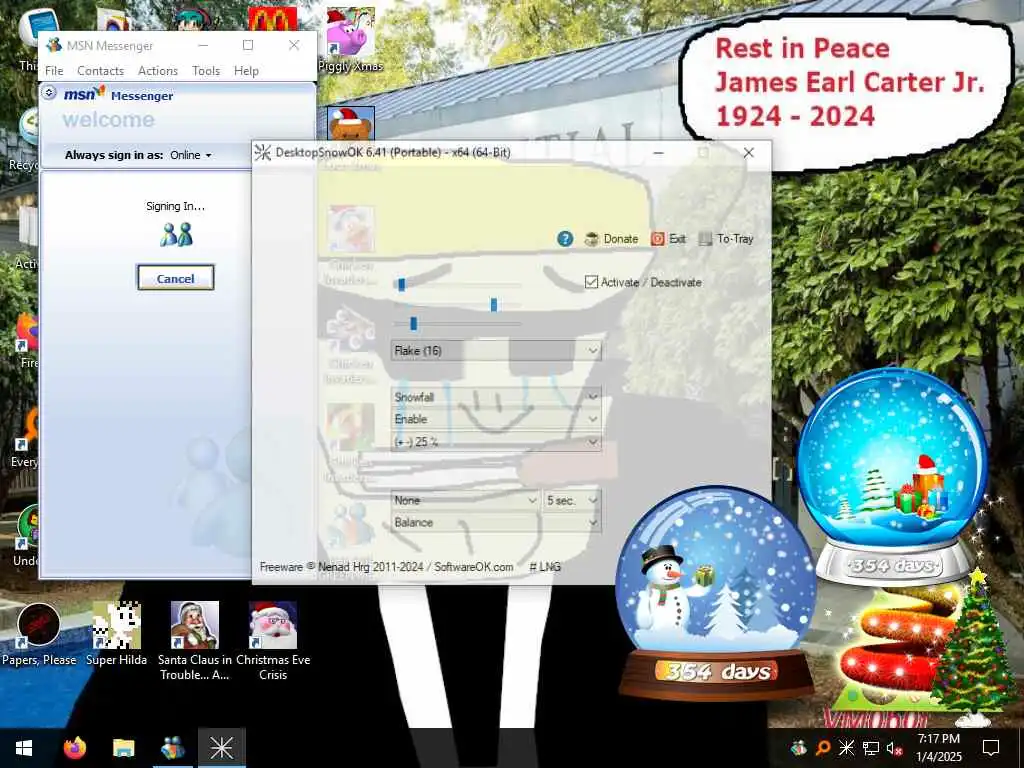Open File Explorer from the taskbar

pyautogui.click(x=123, y=748)
